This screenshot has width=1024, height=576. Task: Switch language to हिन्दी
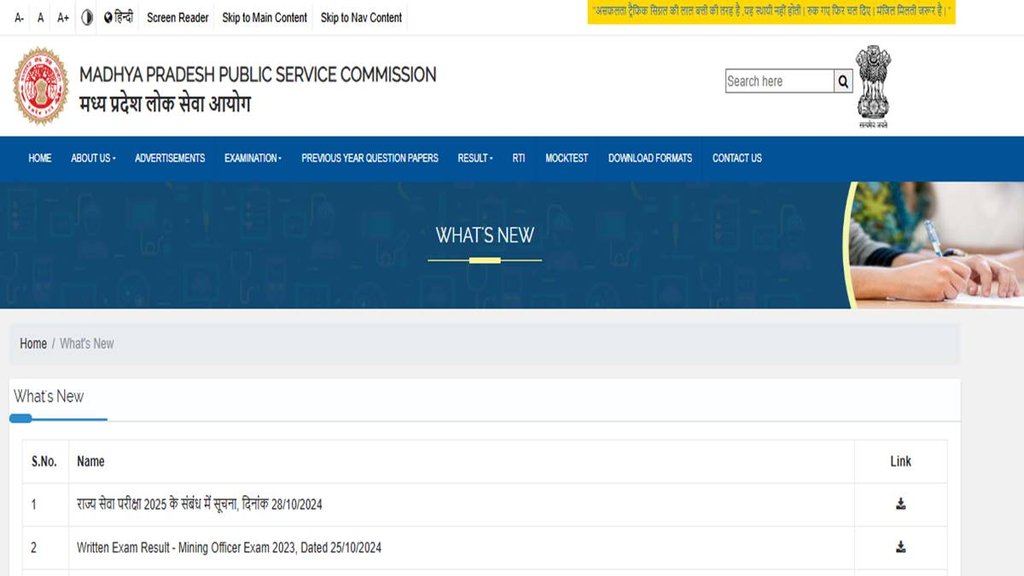coord(118,17)
